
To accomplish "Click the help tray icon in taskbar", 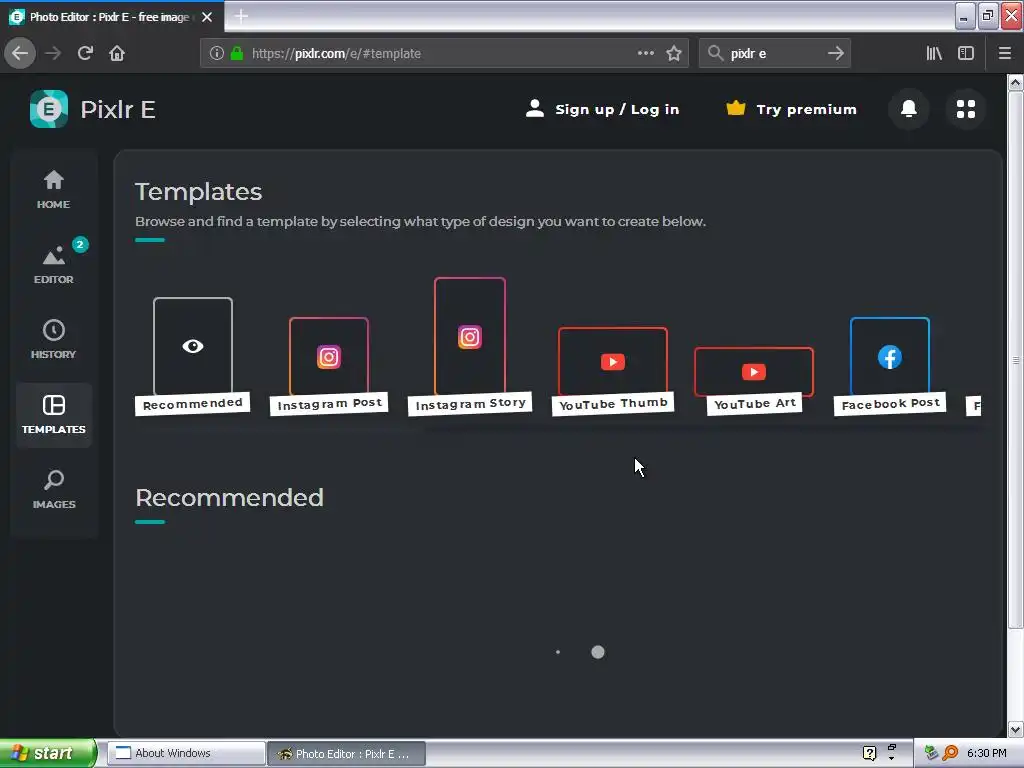I will 869,753.
